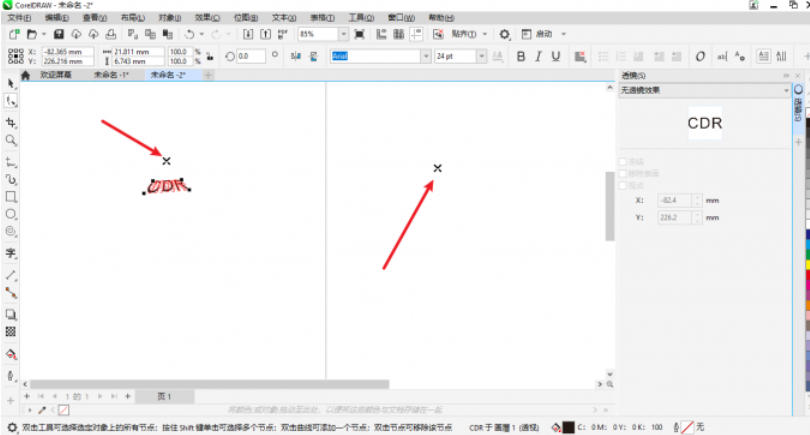
Task: Click the Undo arrow icon
Action: pos(190,34)
